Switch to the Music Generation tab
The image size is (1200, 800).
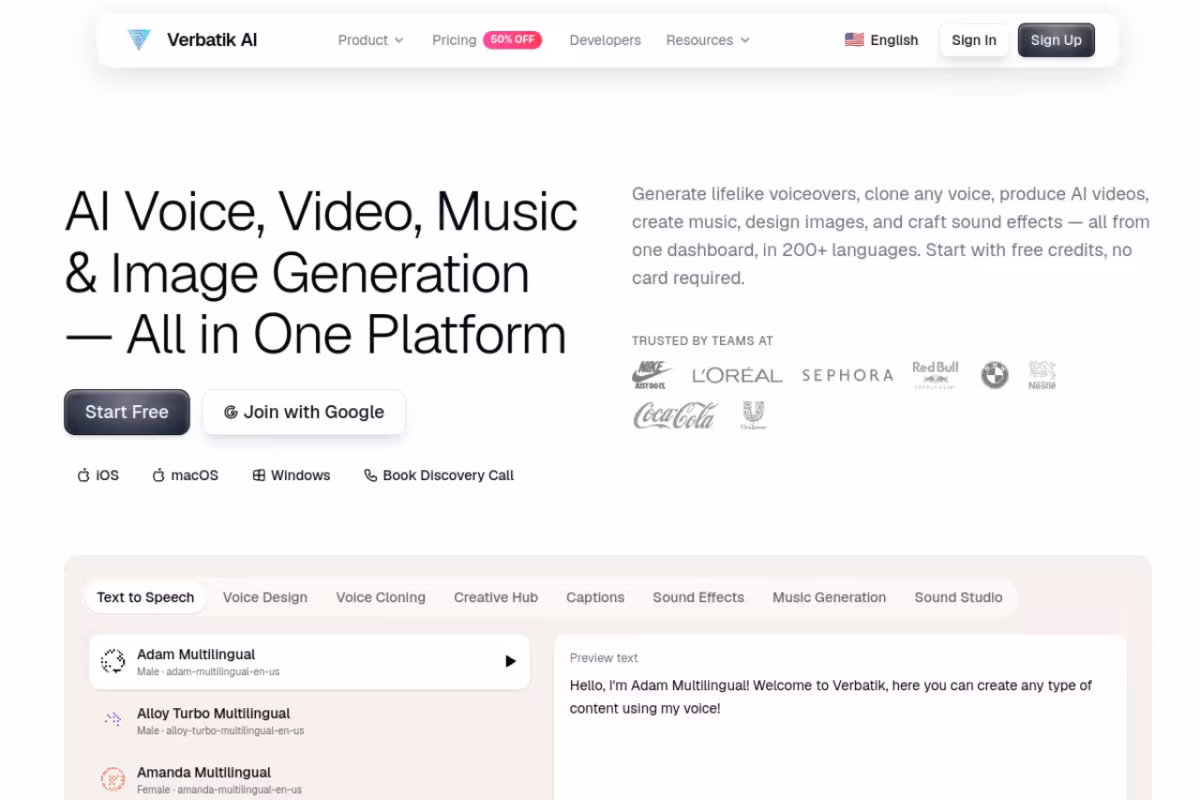(829, 597)
